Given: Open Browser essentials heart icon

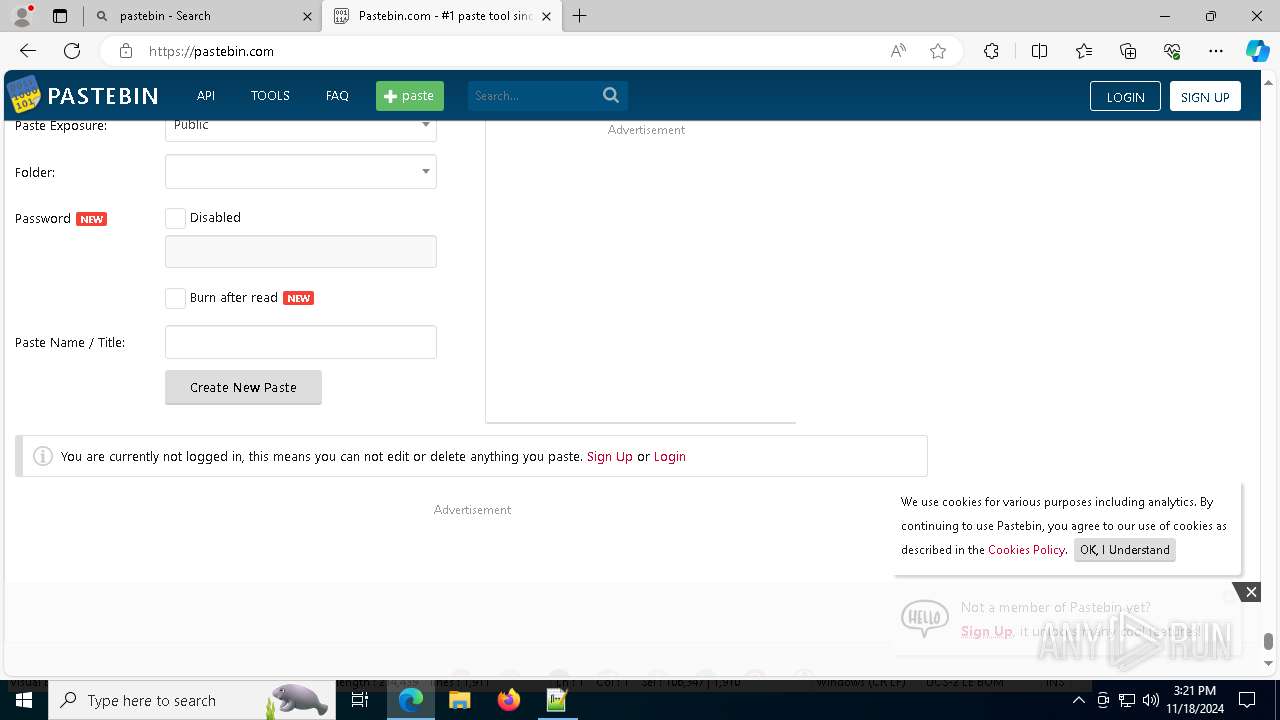Looking at the screenshot, I should tap(1172, 51).
